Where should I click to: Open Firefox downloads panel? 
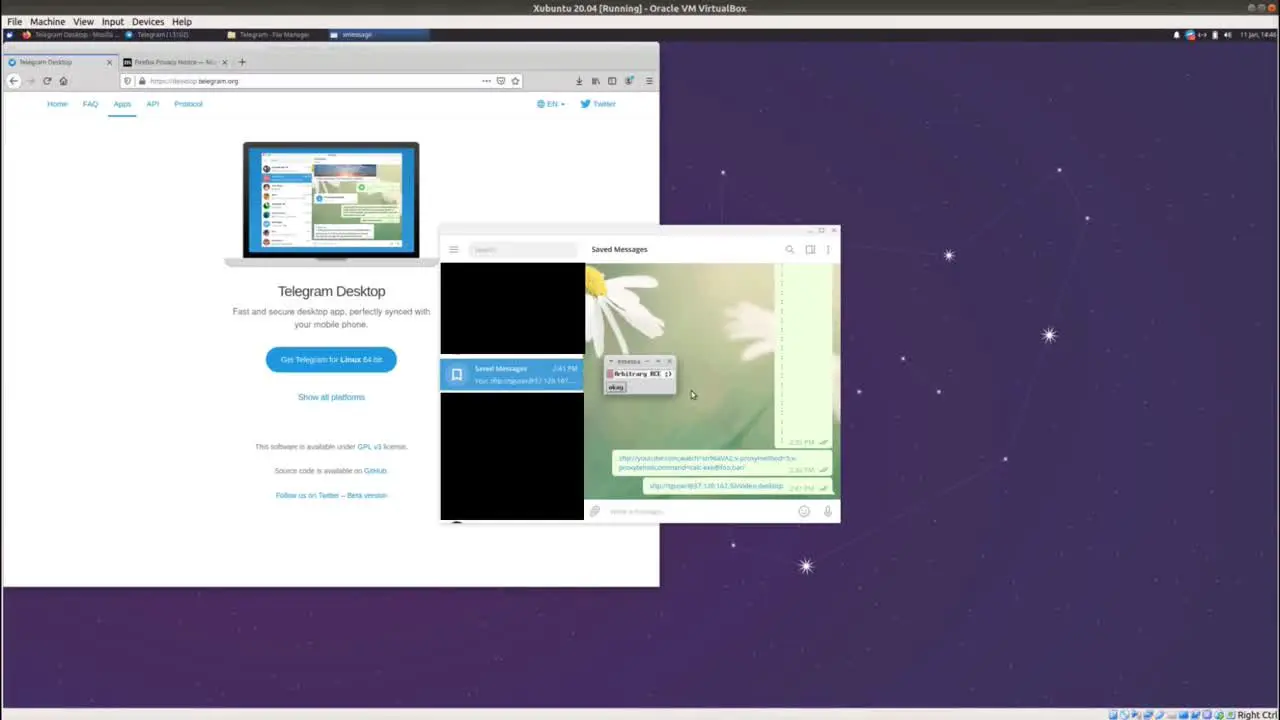click(x=579, y=81)
